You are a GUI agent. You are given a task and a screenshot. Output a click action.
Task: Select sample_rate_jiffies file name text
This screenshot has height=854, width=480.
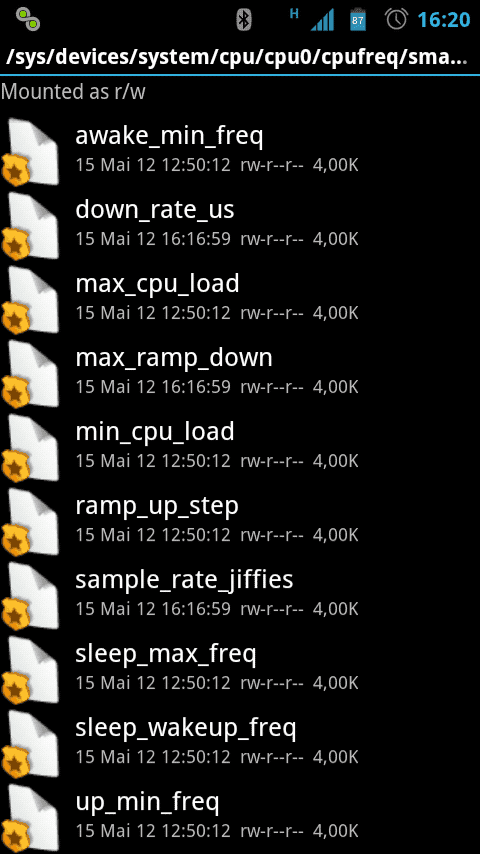184,580
